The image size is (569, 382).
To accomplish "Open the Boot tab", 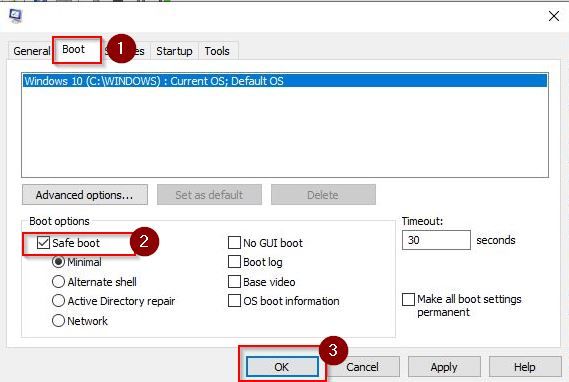I will [x=73, y=49].
